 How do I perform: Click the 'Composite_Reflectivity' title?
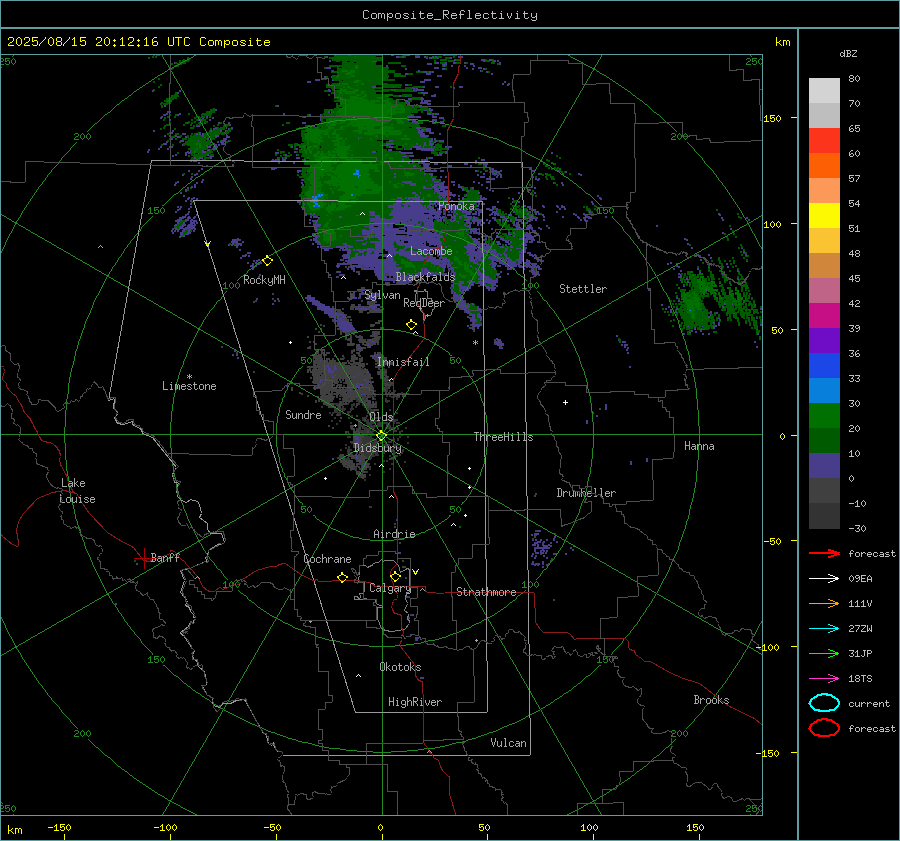(450, 15)
